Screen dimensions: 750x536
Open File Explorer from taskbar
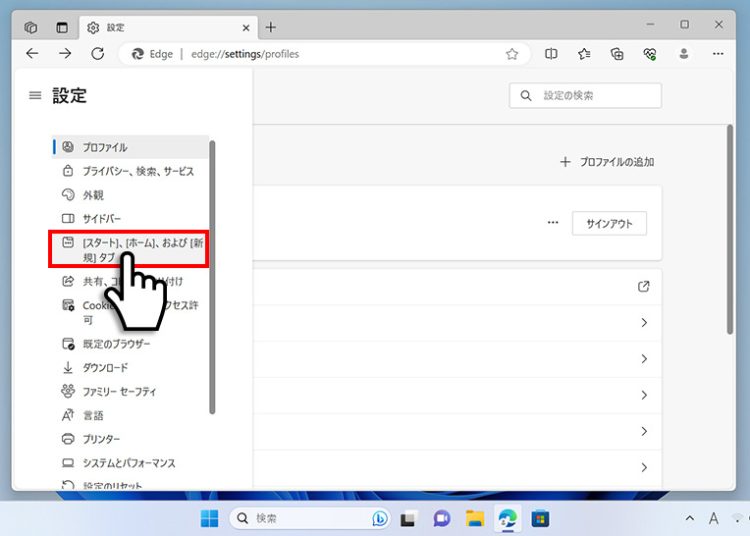coord(474,518)
